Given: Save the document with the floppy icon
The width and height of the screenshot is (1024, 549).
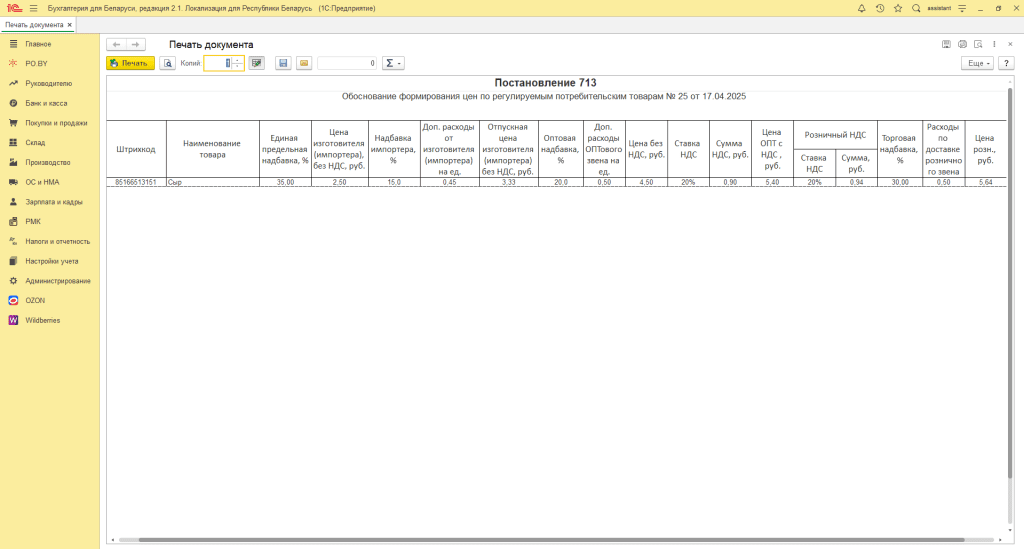Looking at the screenshot, I should (283, 63).
